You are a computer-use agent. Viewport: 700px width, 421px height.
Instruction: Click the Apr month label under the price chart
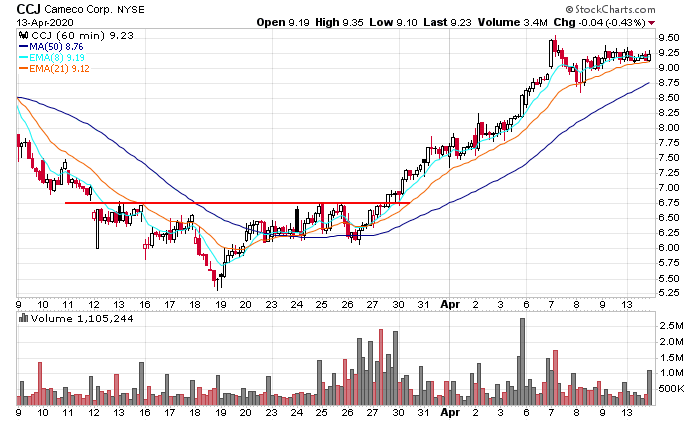(450, 304)
